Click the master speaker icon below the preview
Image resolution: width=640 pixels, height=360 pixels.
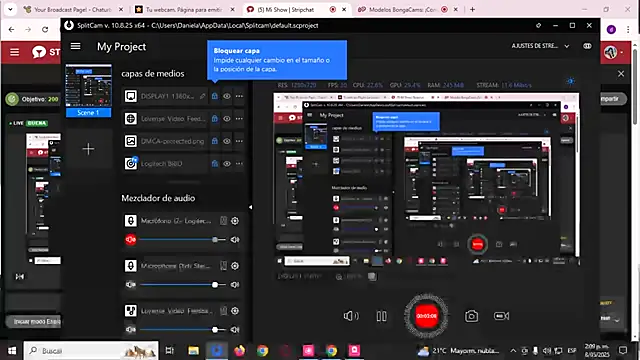pos(351,316)
